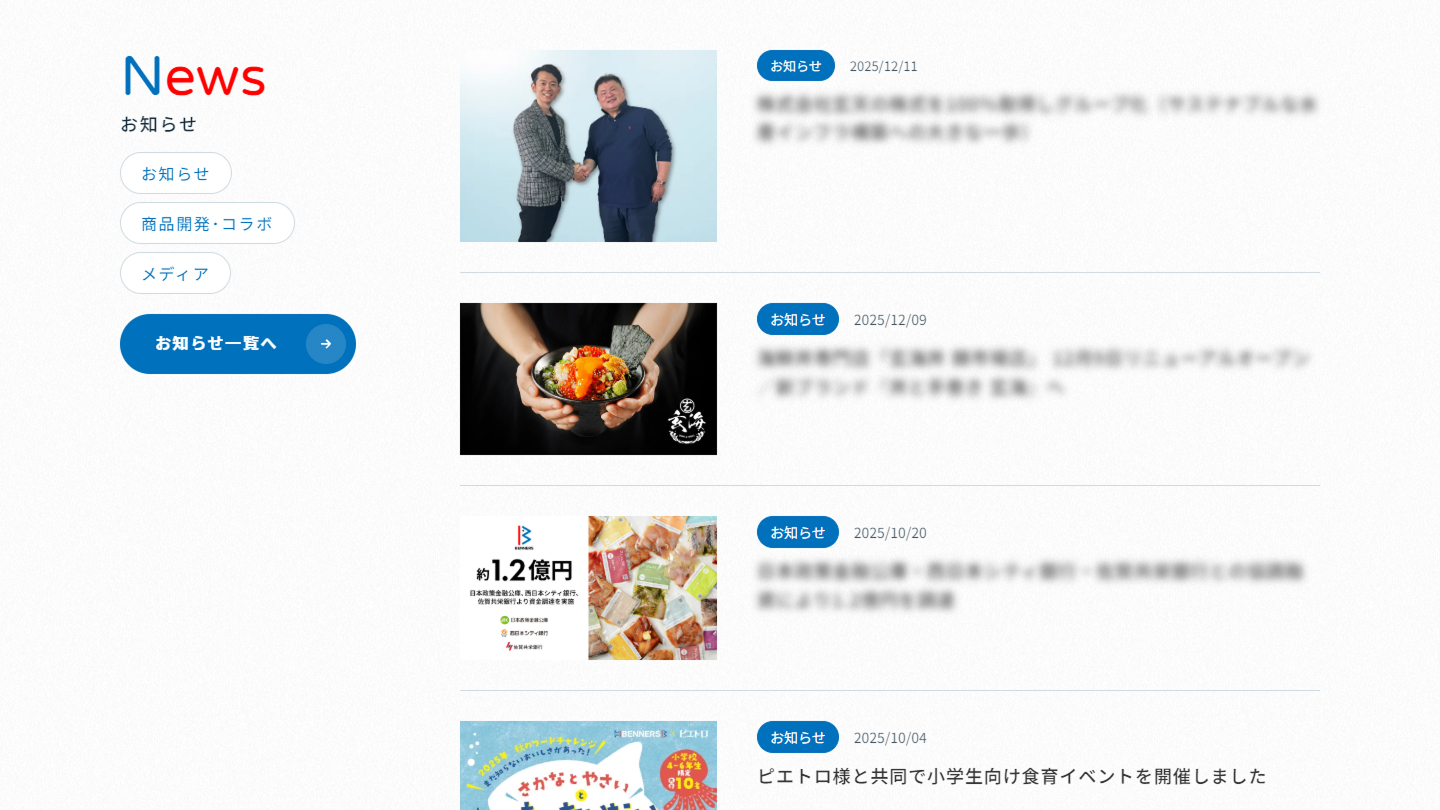Open the blurred headline of 2025/12/11 article
The width and height of the screenshot is (1440, 810).
click(x=1037, y=118)
